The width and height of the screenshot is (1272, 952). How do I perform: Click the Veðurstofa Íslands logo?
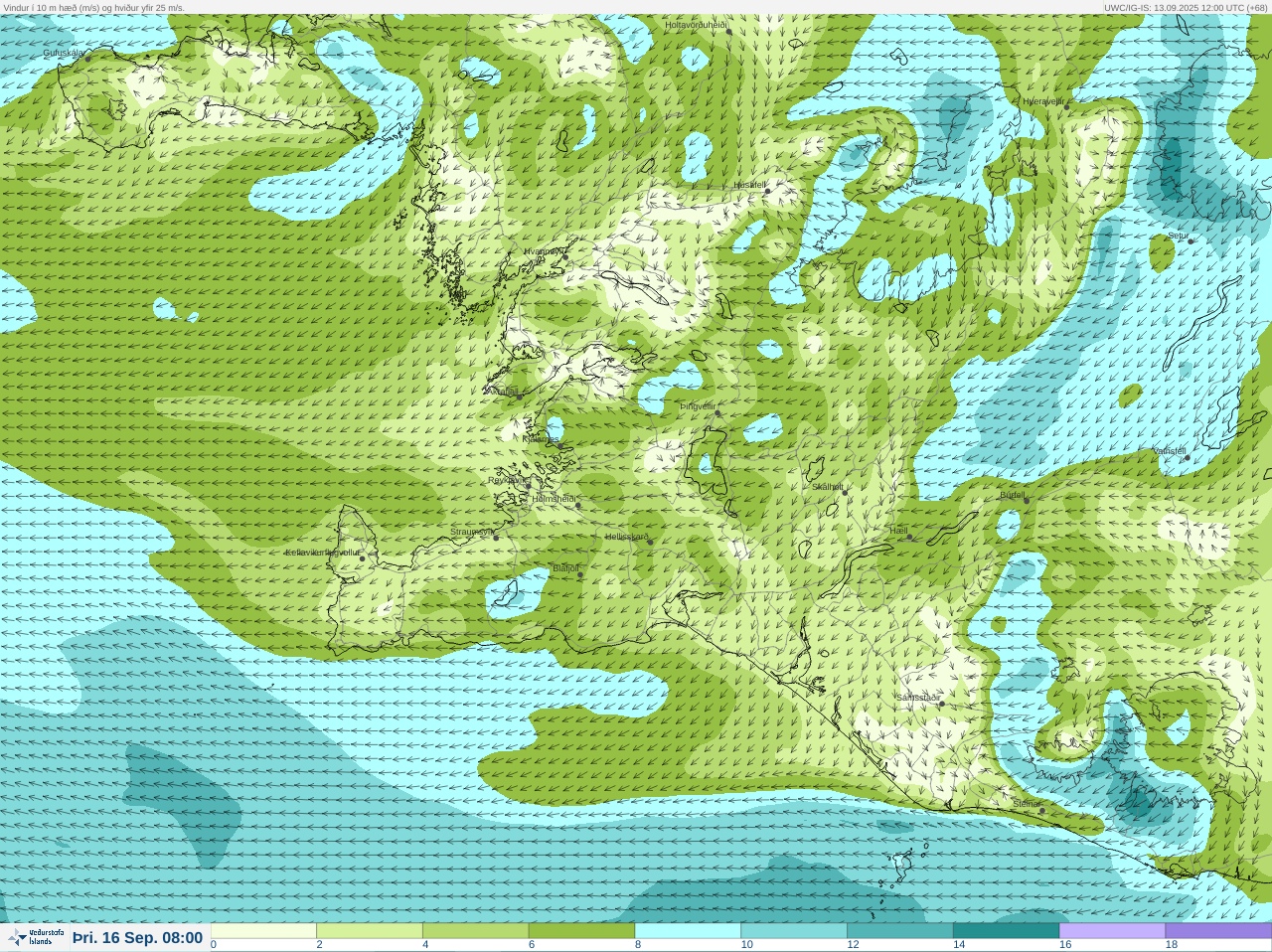(x=36, y=937)
